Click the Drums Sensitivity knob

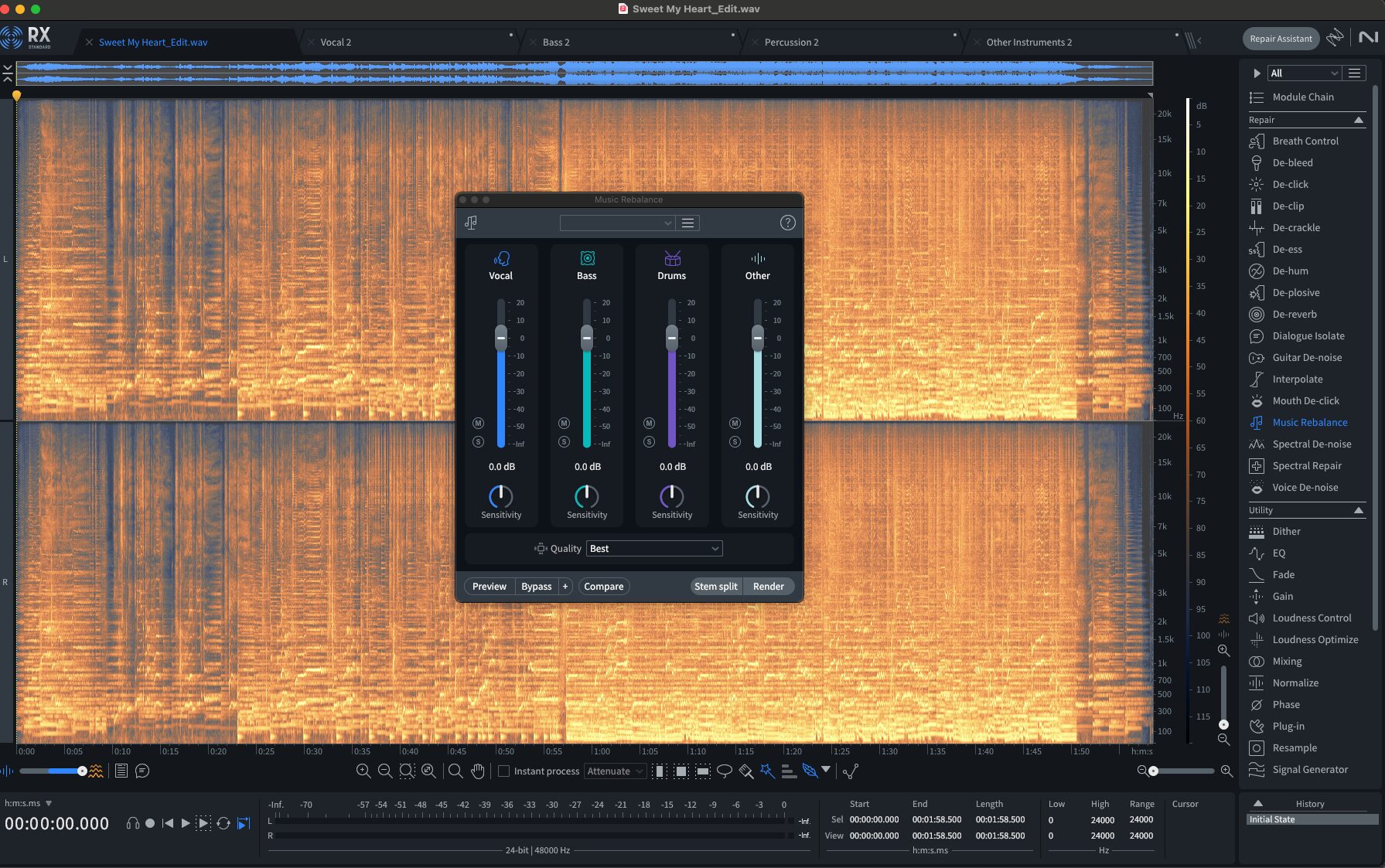click(x=671, y=496)
